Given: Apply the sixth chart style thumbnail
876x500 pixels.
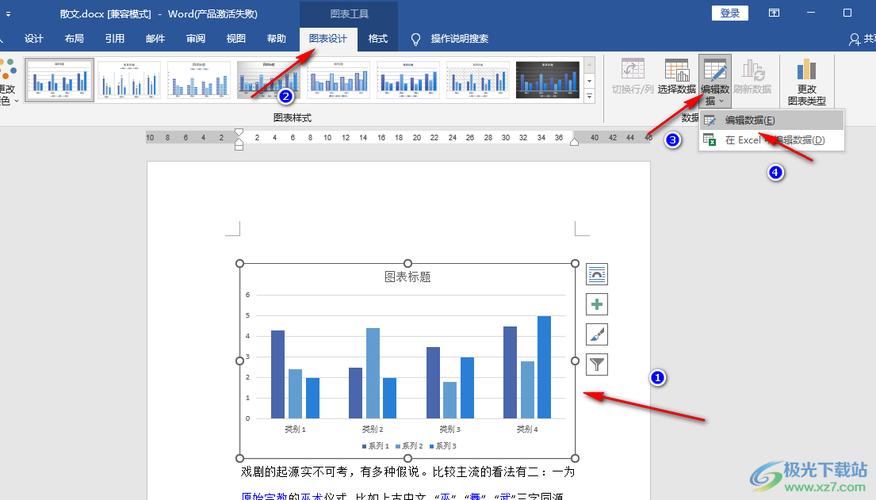Looking at the screenshot, I should point(408,80).
